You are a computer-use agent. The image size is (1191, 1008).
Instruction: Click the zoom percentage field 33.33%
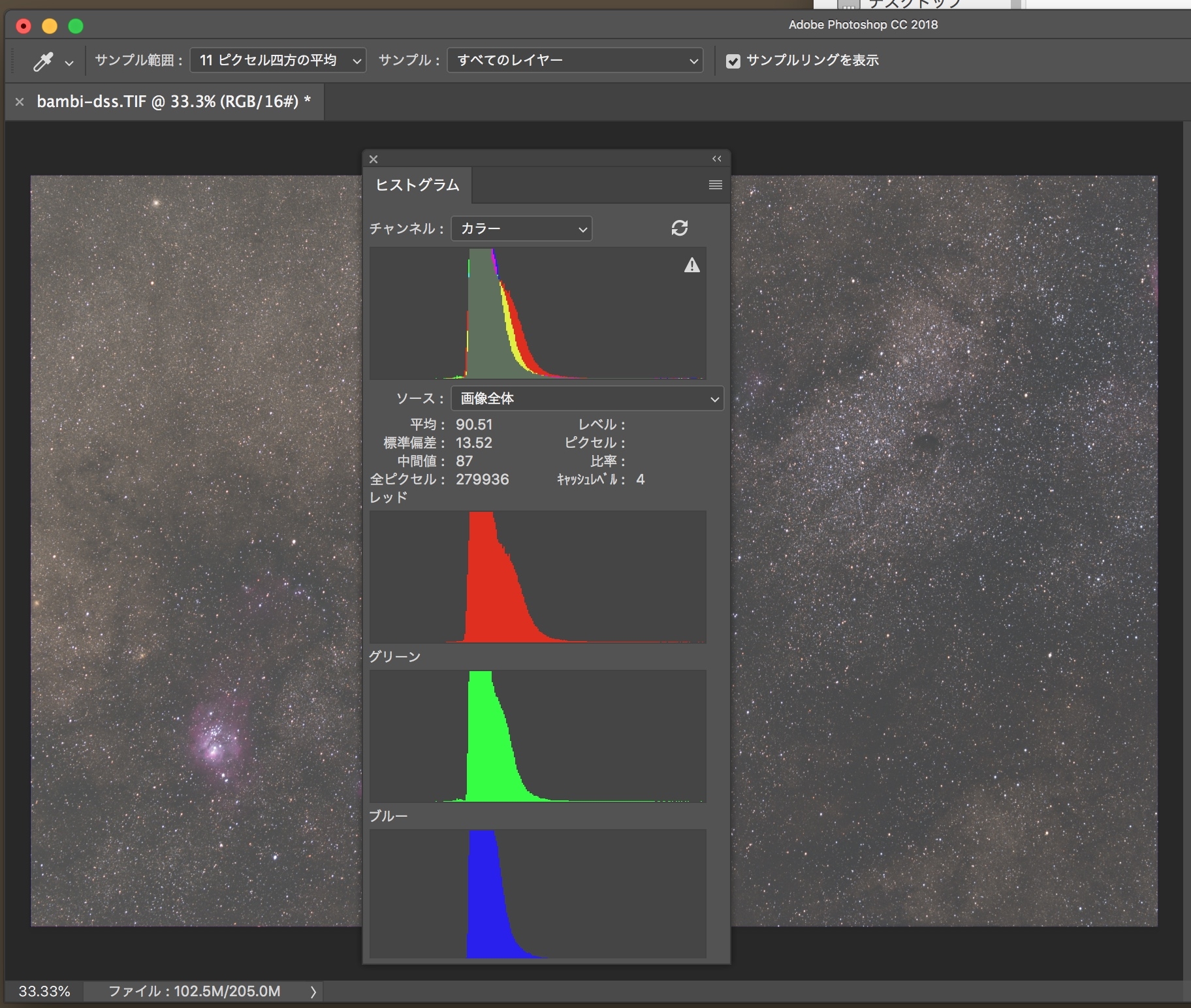coord(44,991)
